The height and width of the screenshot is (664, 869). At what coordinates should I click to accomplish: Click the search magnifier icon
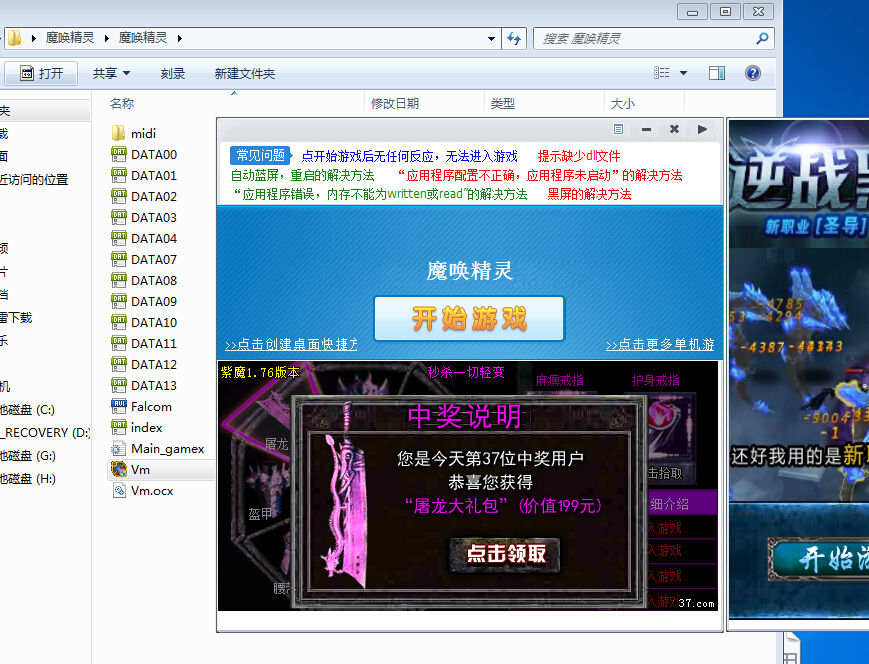click(762, 39)
